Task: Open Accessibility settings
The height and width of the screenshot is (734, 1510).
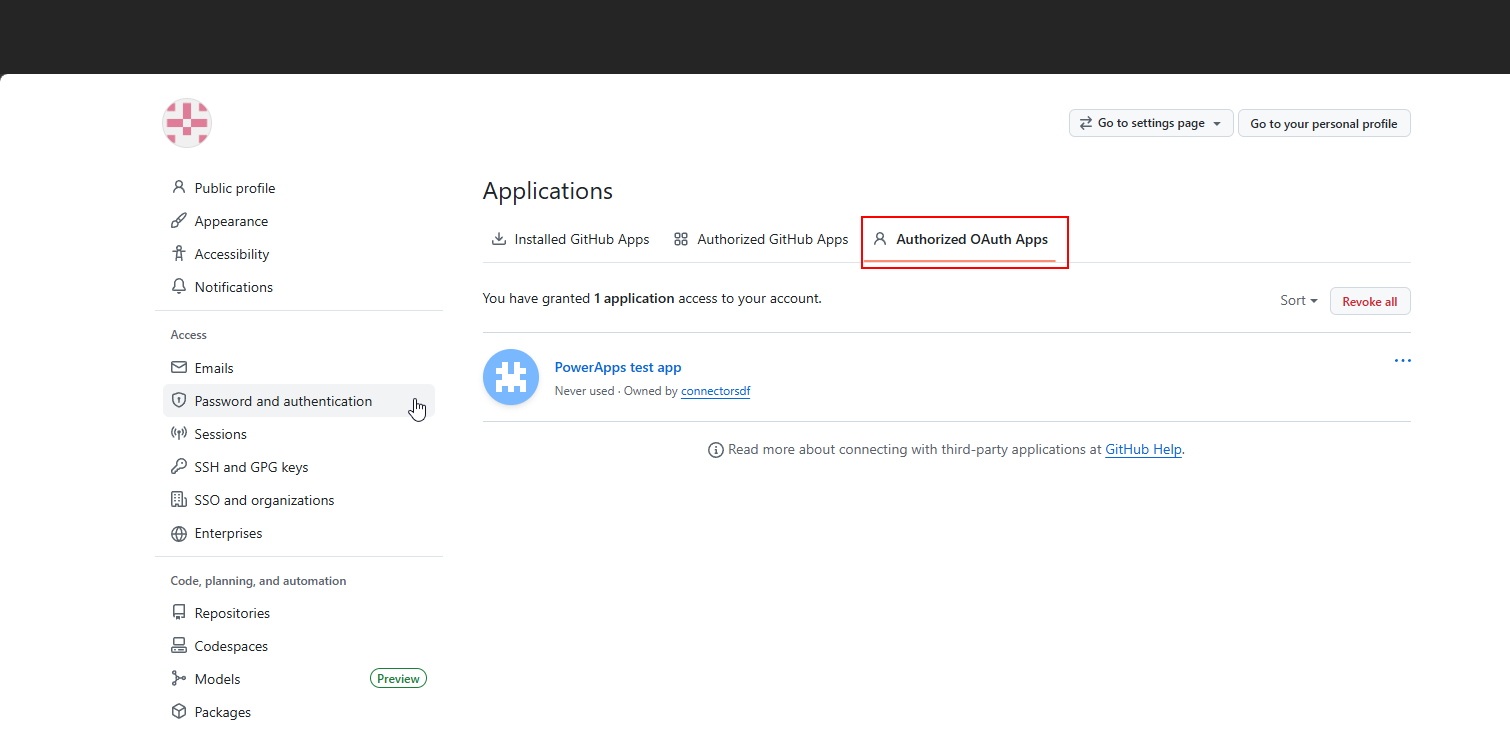Action: coord(299,254)
